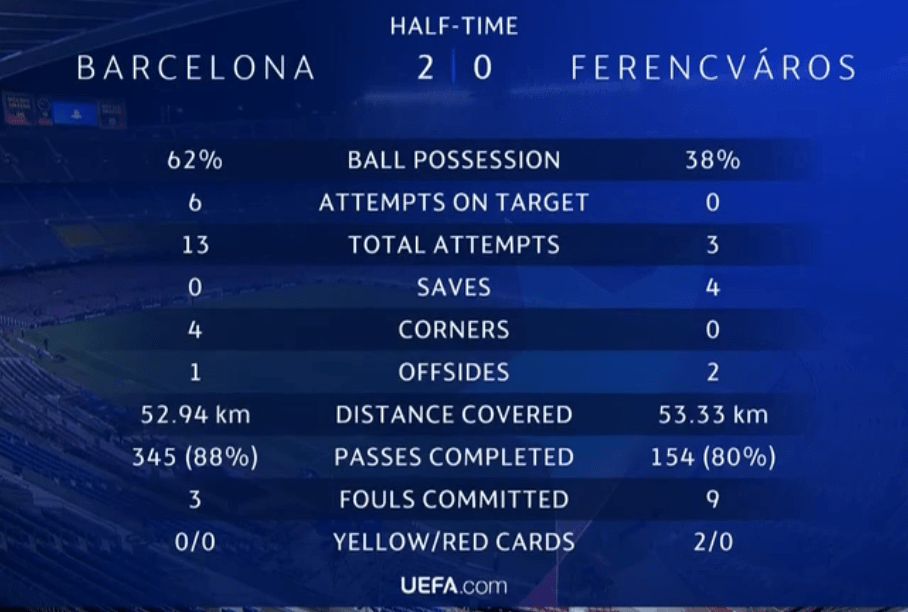Viewport: 908px width, 612px height.
Task: Click the SAVES stat label
Action: click(x=454, y=288)
